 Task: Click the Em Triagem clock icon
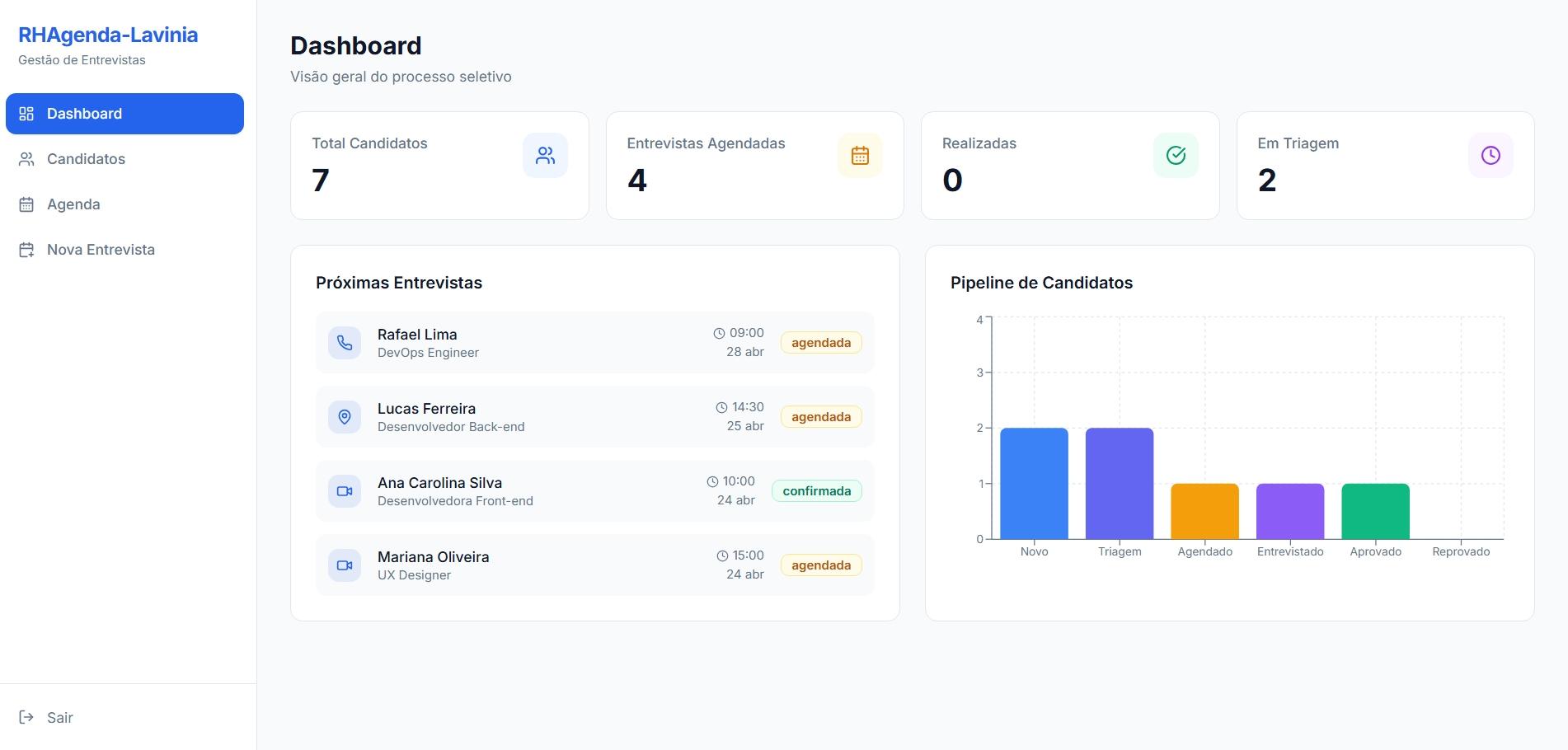click(x=1491, y=155)
